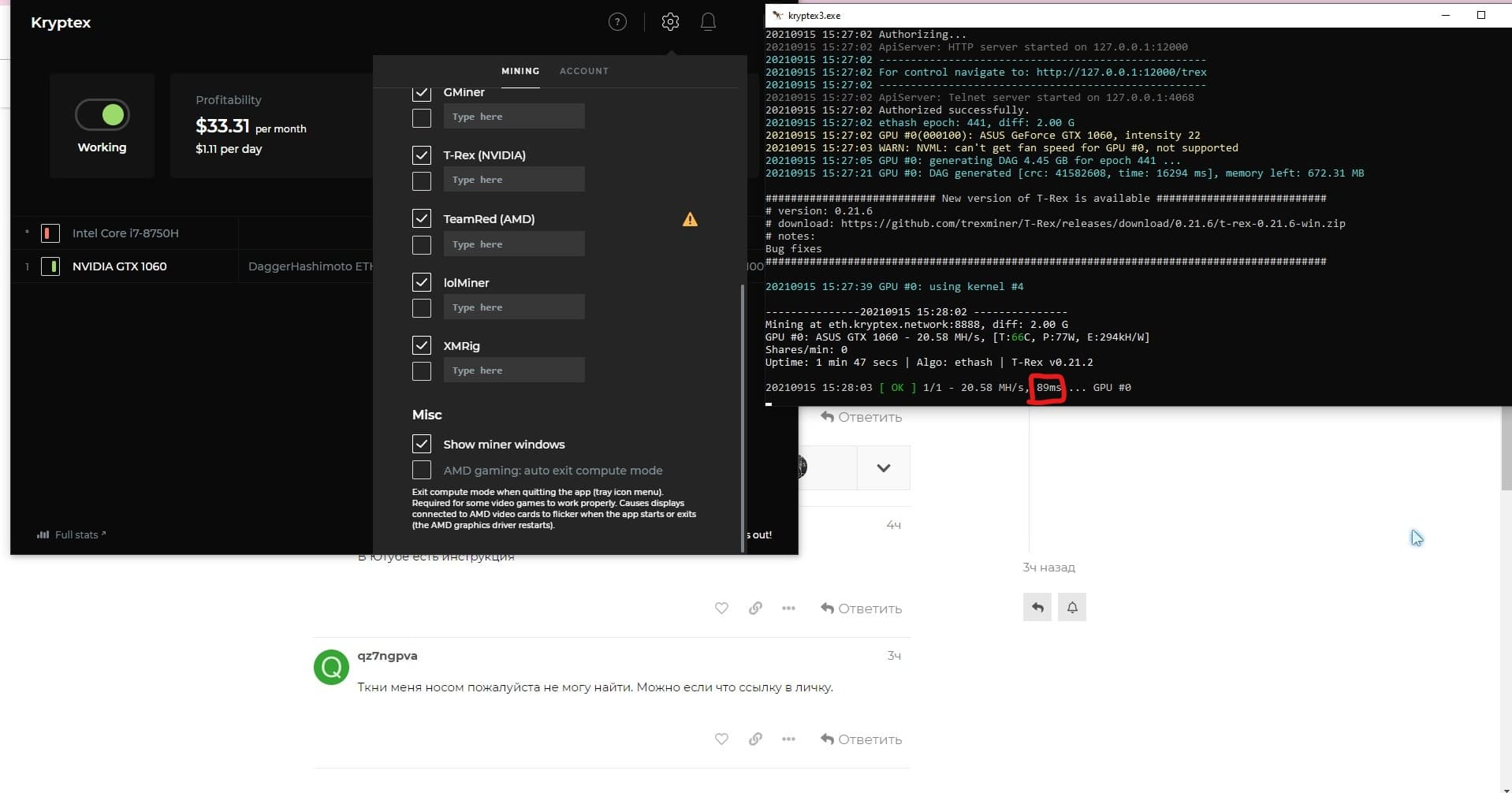
Task: Open Kryptex settings gear icon
Action: pos(670,22)
